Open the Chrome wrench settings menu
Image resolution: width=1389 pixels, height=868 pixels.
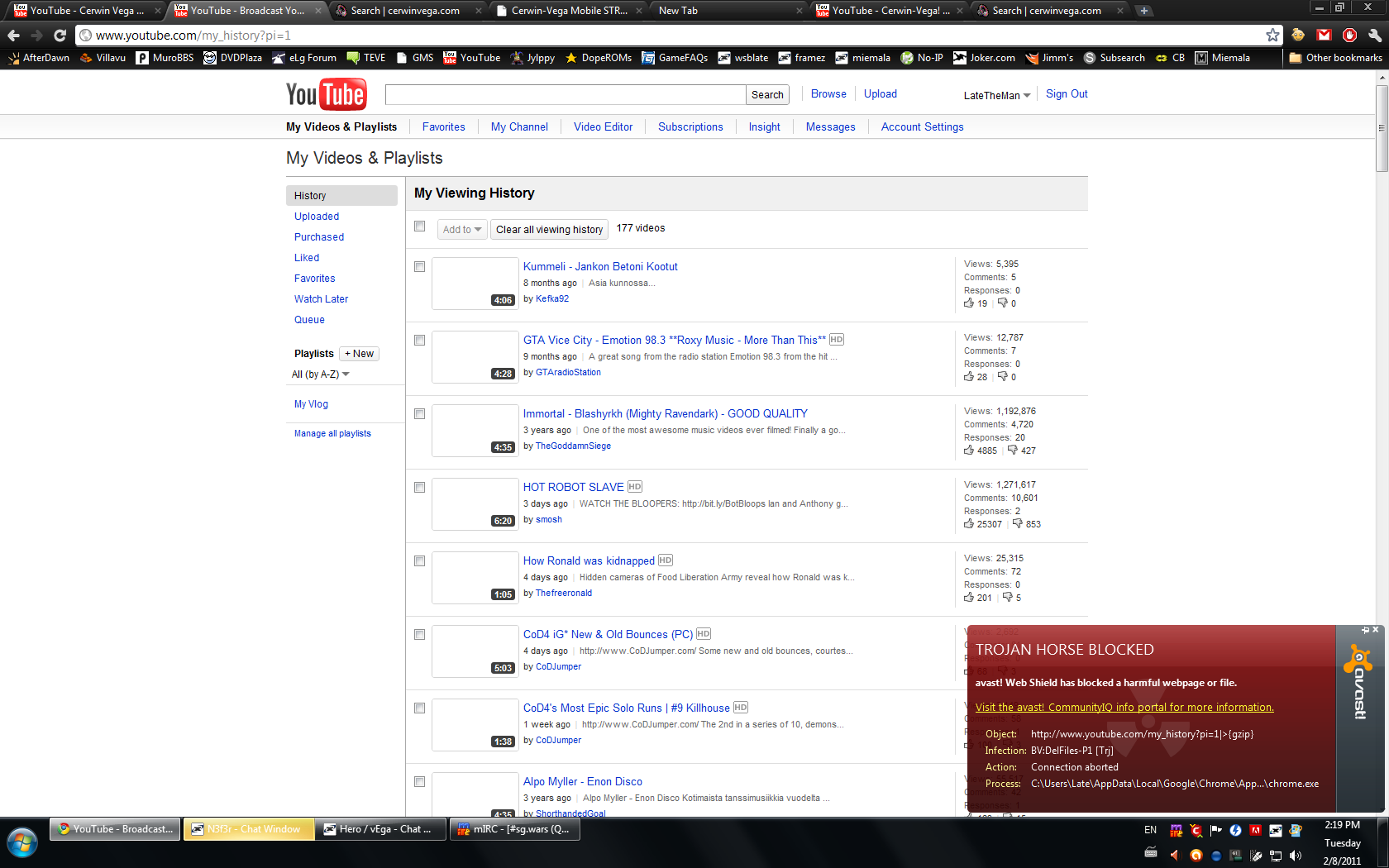coord(1374,35)
